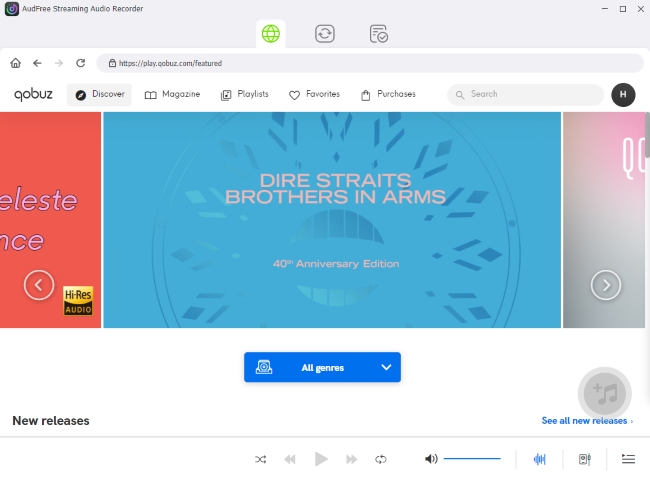Image resolution: width=650 pixels, height=481 pixels.
Task: Skip to next track
Action: coord(352,459)
